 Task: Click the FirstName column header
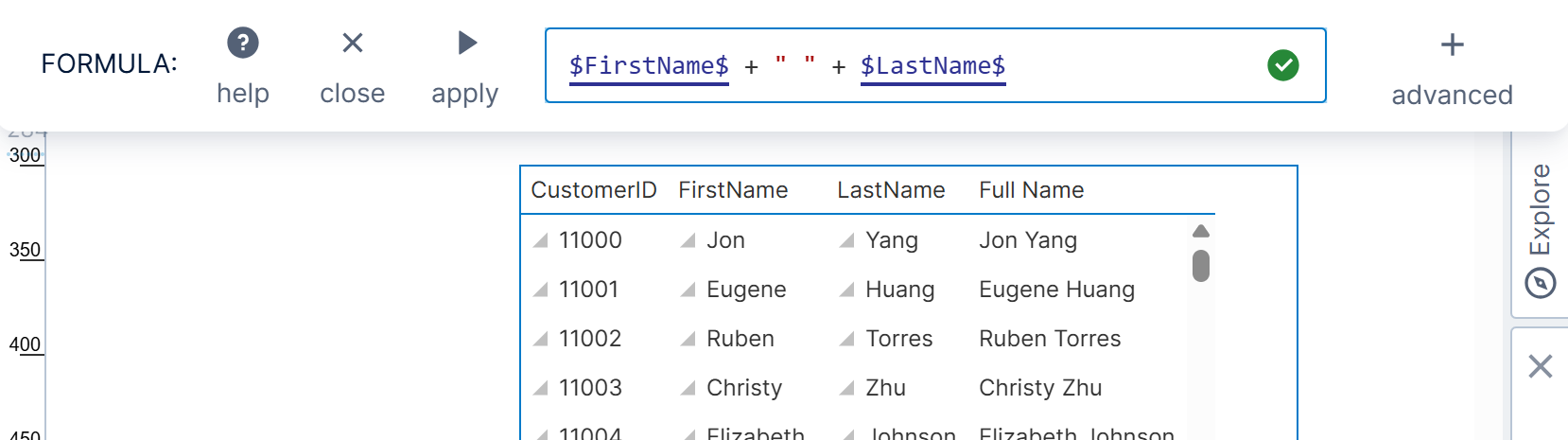(x=733, y=190)
